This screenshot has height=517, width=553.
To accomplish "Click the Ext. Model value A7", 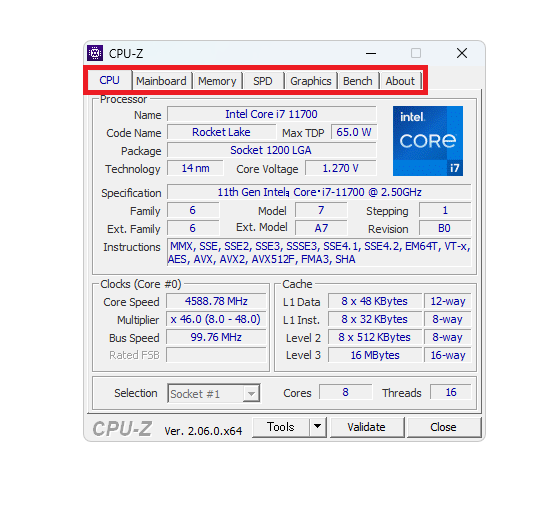I will click(321, 228).
